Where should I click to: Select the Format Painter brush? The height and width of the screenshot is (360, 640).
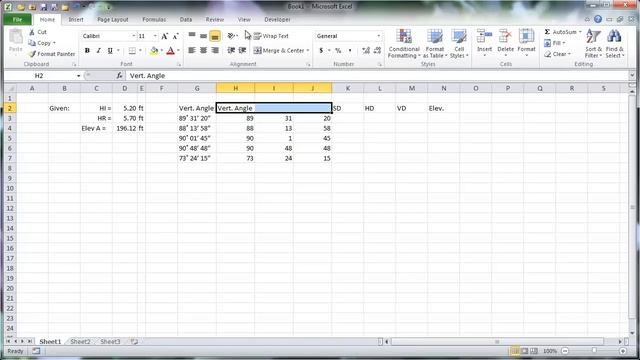(33, 54)
